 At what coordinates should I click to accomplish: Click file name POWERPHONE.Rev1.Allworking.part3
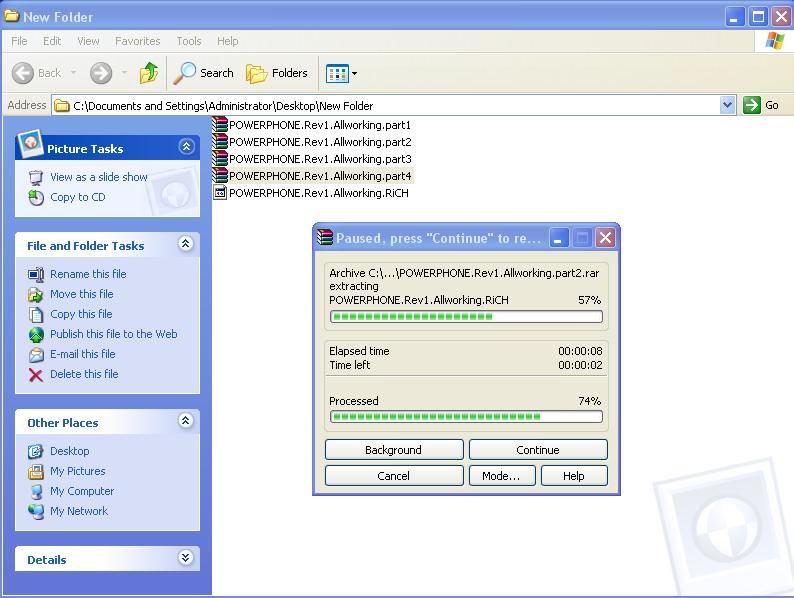point(320,159)
